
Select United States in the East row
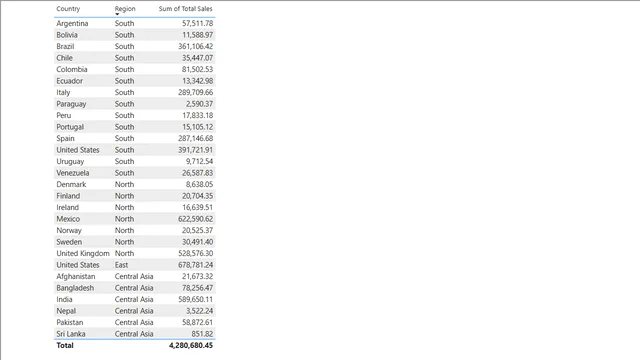click(x=78, y=264)
